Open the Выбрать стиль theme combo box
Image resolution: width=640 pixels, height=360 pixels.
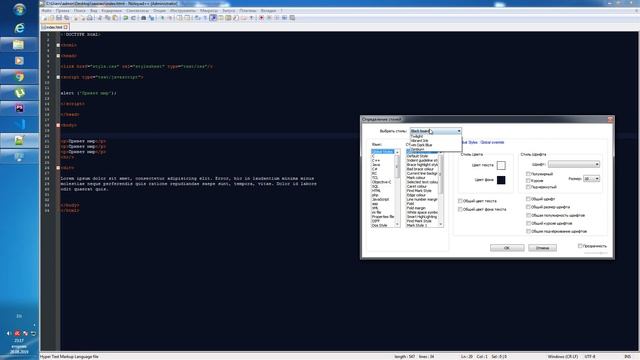[x=436, y=131]
